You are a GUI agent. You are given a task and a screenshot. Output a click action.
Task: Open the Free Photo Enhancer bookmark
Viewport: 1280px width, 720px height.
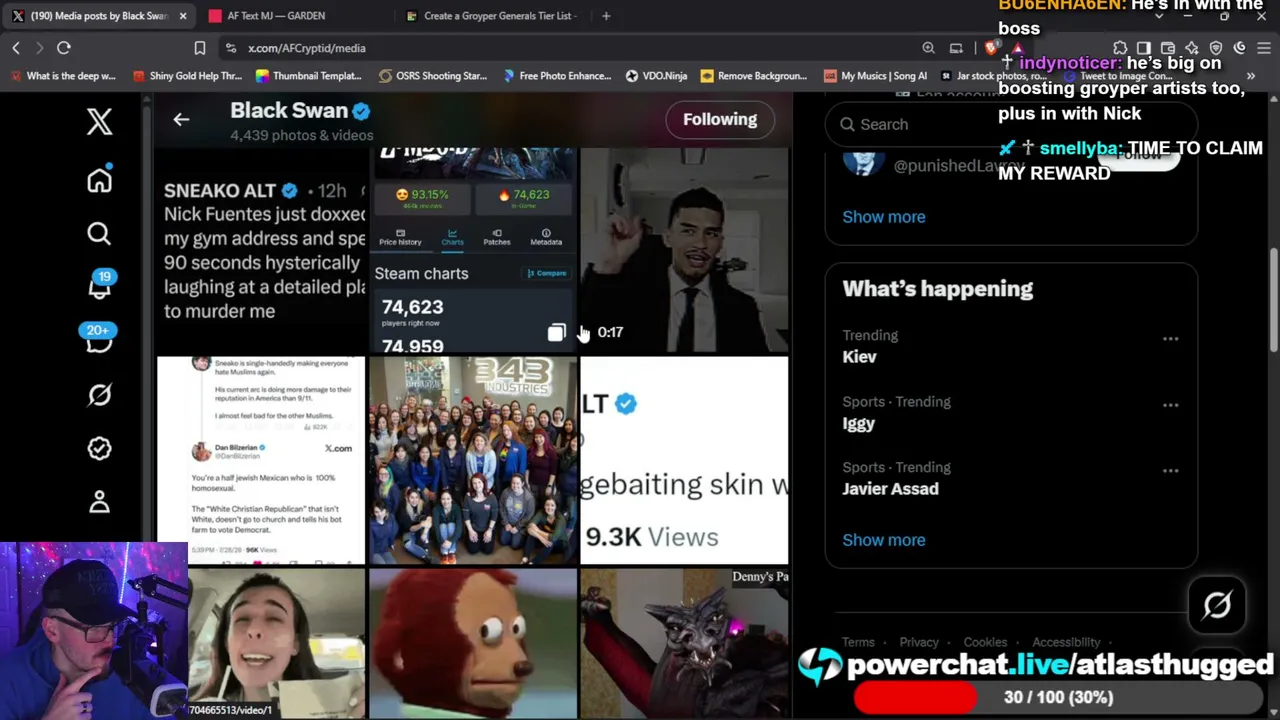[x=557, y=76]
